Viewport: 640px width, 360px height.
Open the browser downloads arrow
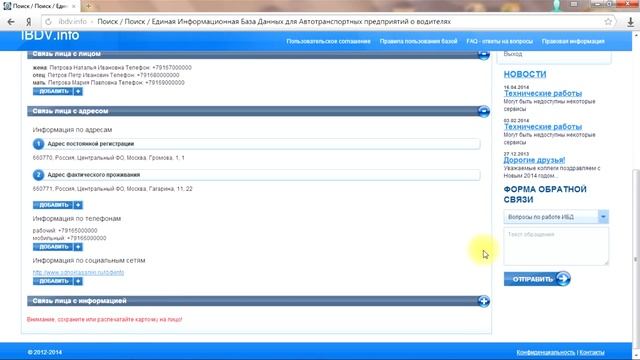631,22
